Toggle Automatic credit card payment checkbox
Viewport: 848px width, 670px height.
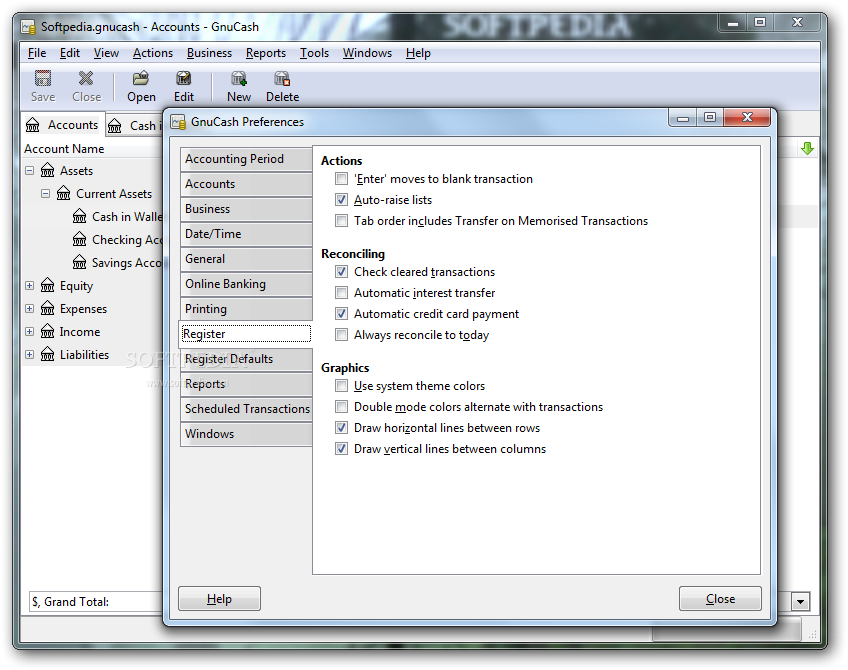click(x=341, y=314)
